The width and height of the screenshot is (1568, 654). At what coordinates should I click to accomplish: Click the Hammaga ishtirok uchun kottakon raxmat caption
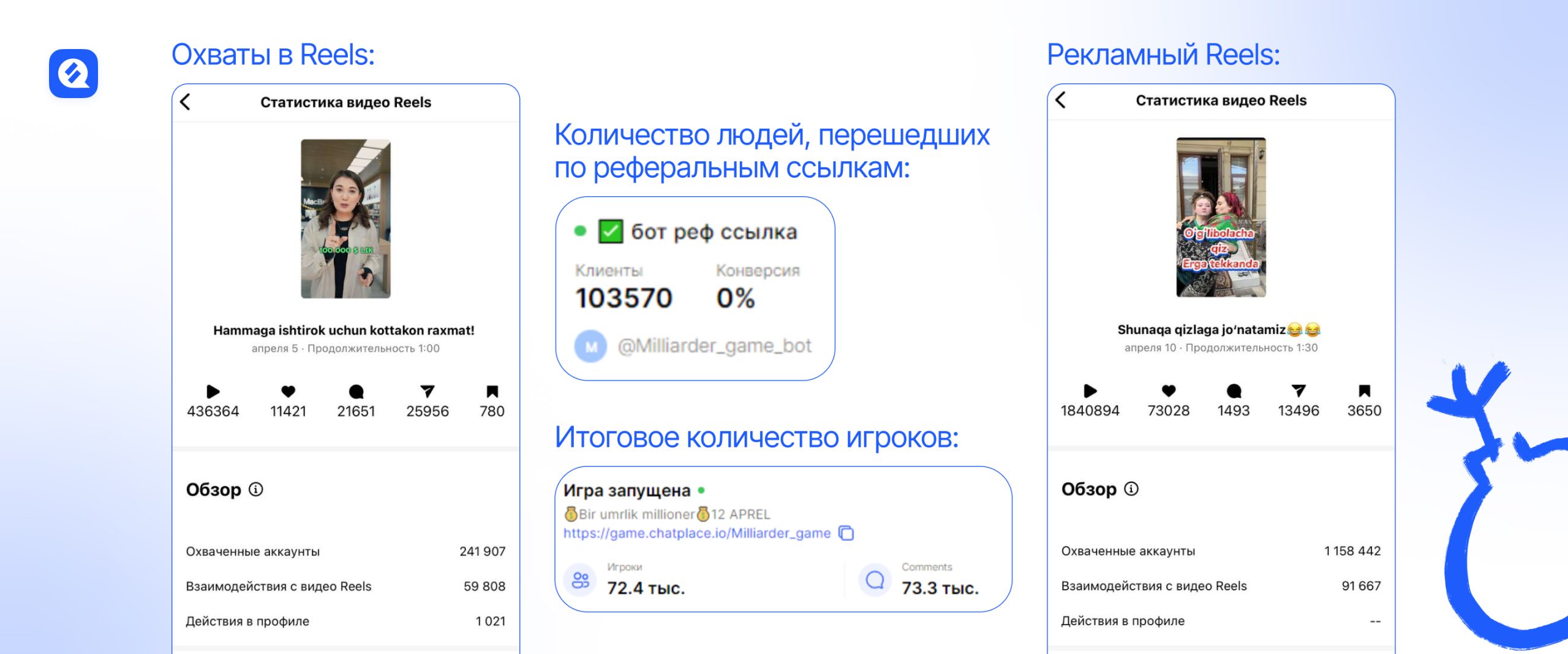pos(344,330)
